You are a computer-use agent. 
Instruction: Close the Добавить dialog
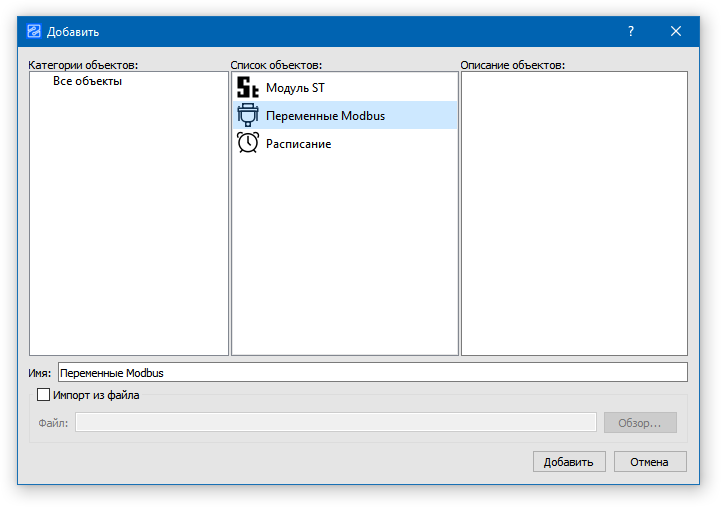(675, 31)
